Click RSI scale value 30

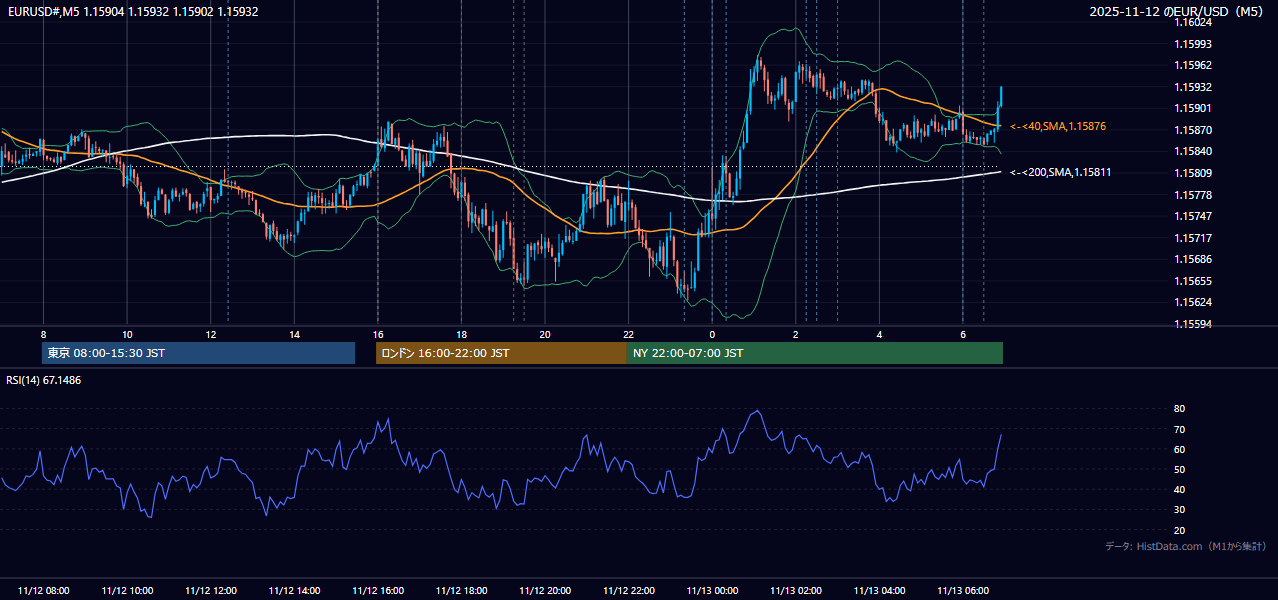point(1179,510)
